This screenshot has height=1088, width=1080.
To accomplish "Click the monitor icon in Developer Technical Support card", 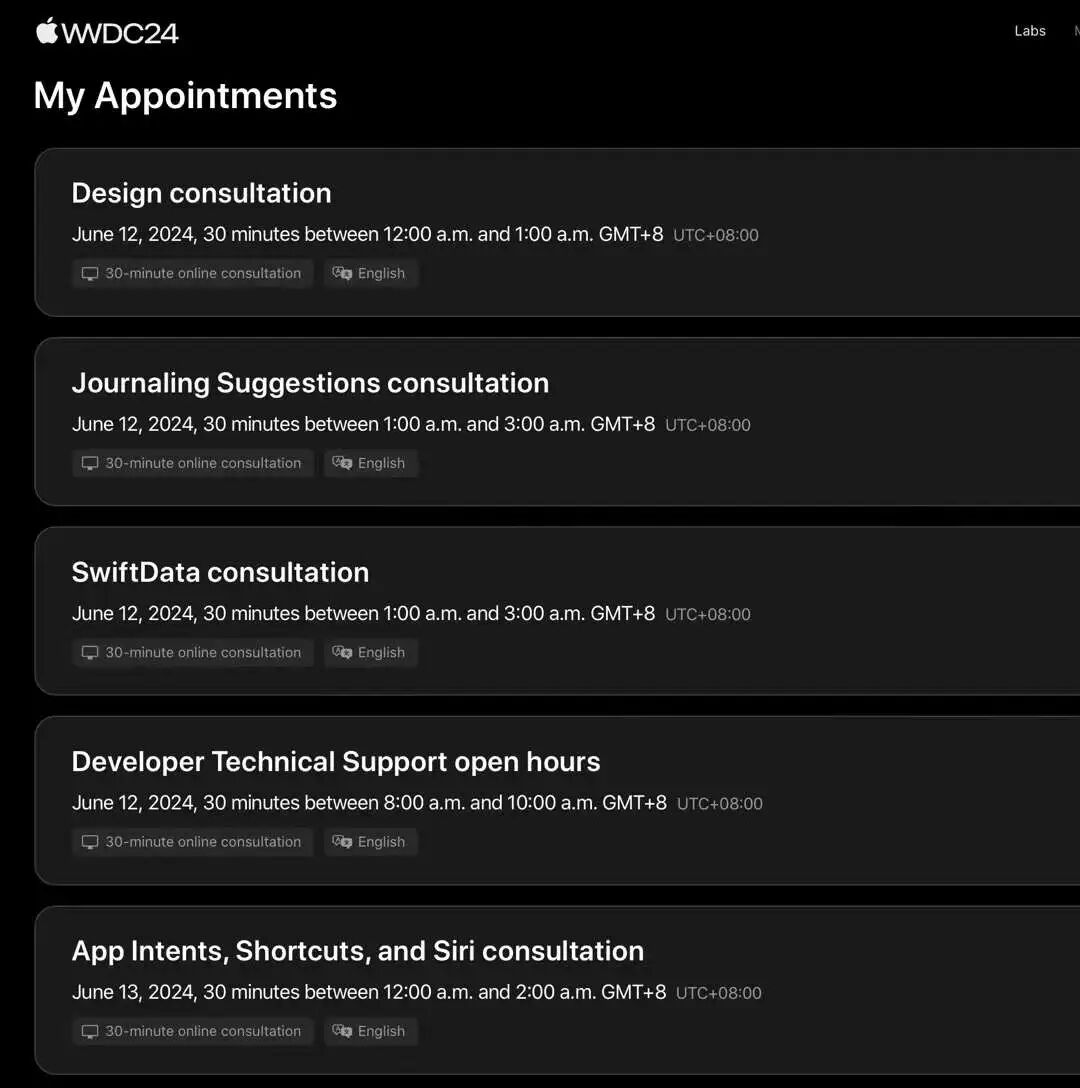I will tap(90, 842).
